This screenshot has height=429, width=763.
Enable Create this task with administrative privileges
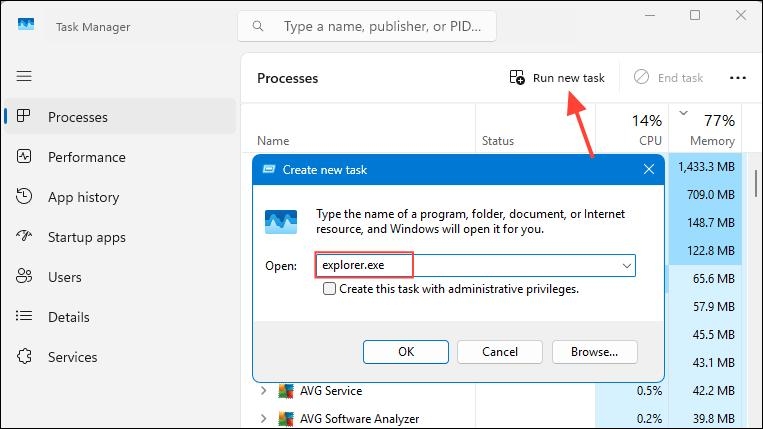pyautogui.click(x=329, y=289)
